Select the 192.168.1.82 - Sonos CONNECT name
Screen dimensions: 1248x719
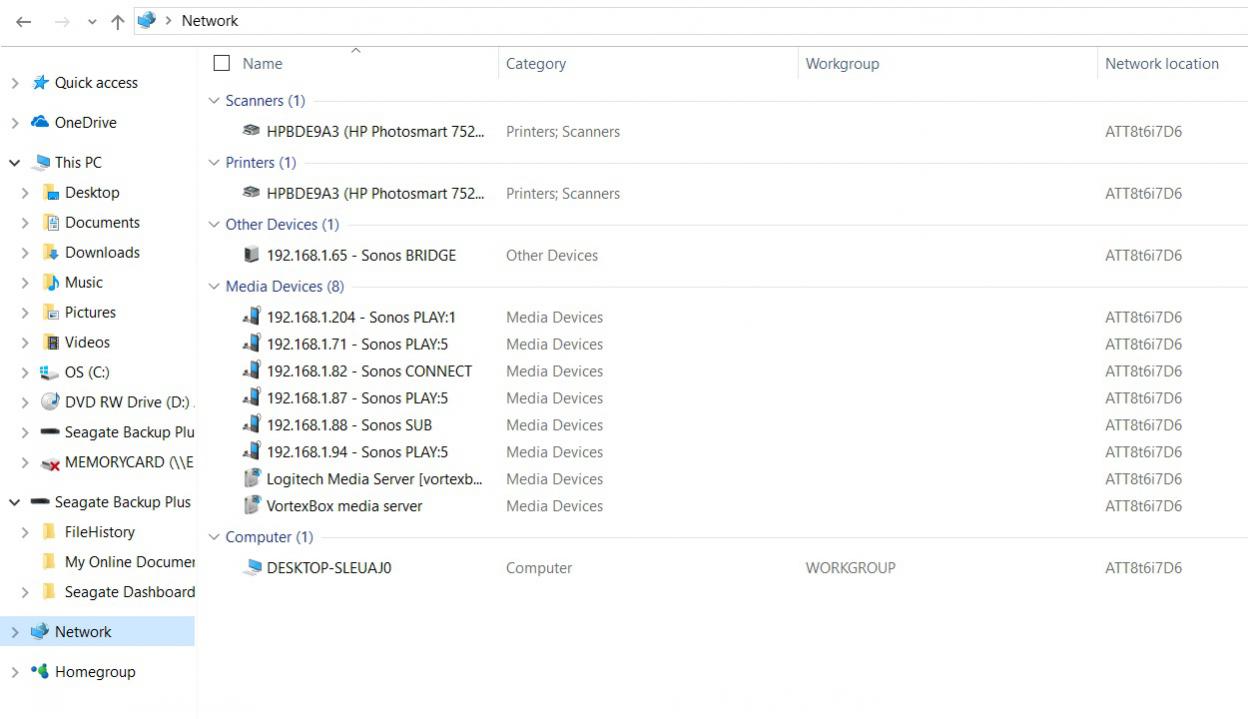[369, 371]
